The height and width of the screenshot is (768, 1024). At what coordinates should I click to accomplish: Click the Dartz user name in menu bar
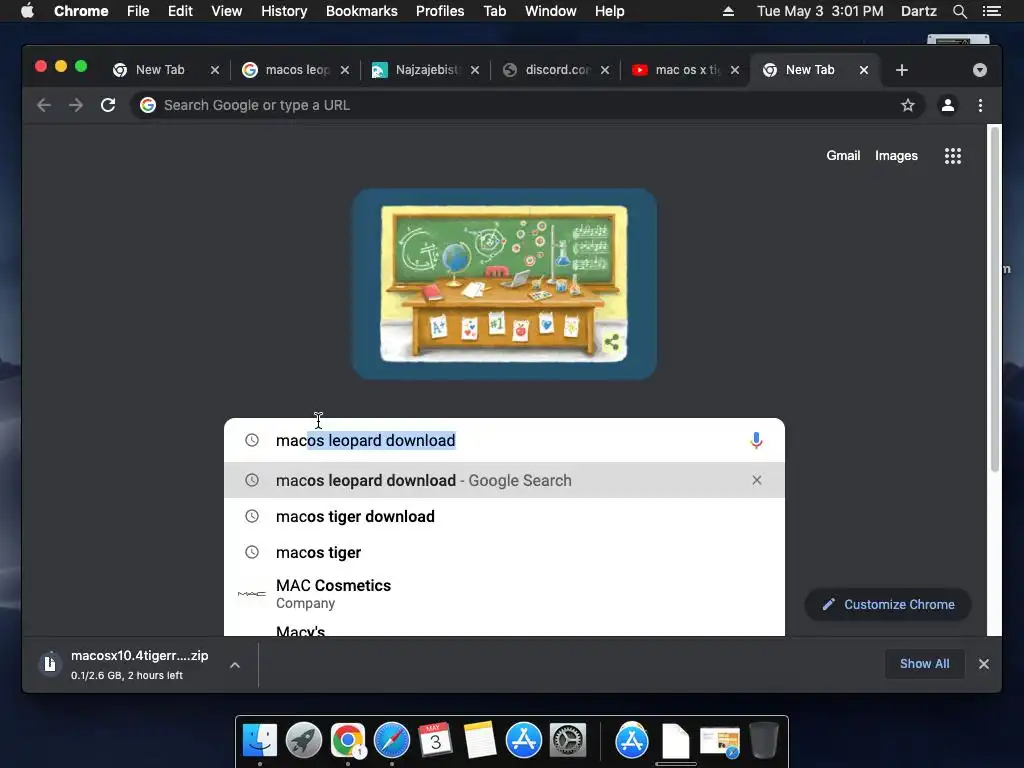pyautogui.click(x=918, y=11)
